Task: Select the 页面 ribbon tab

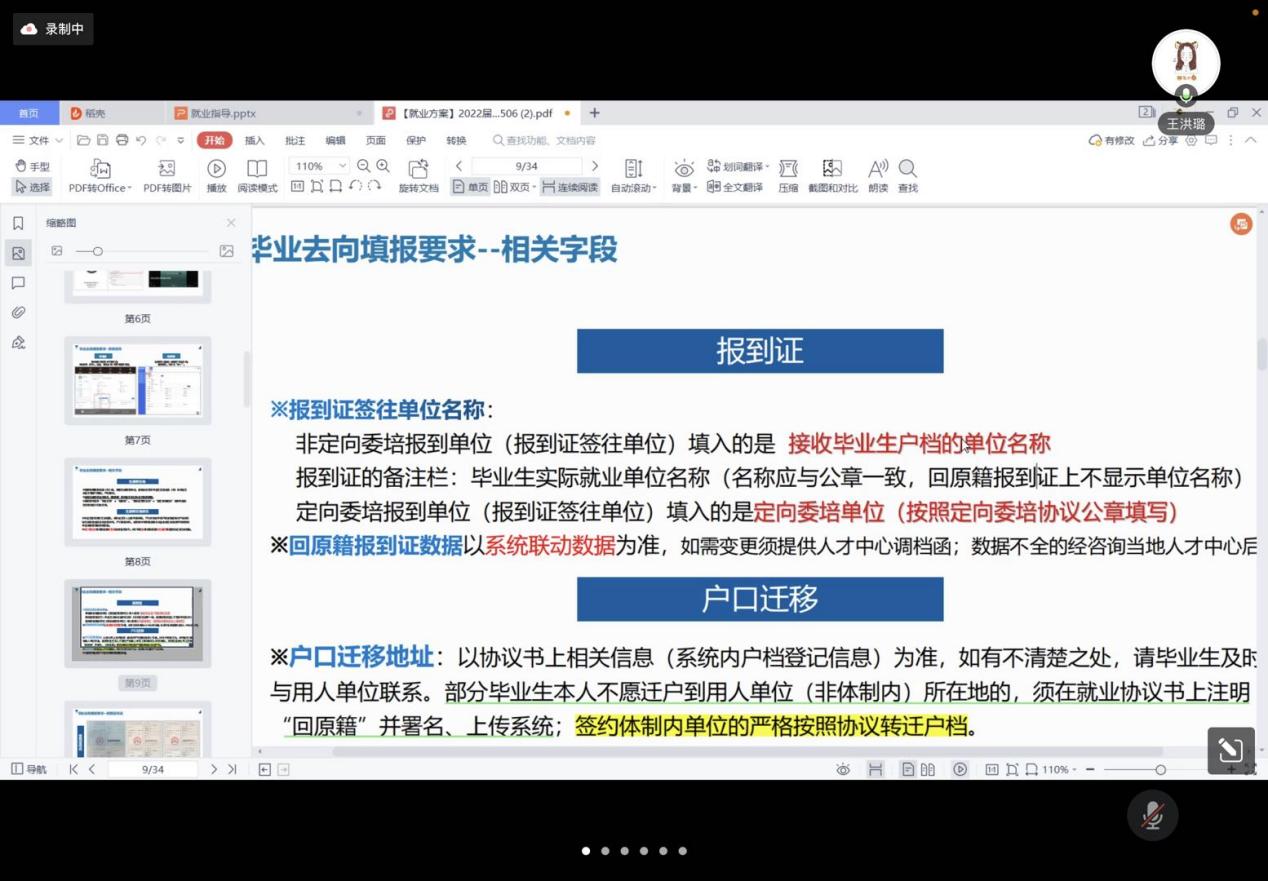Action: pos(376,141)
